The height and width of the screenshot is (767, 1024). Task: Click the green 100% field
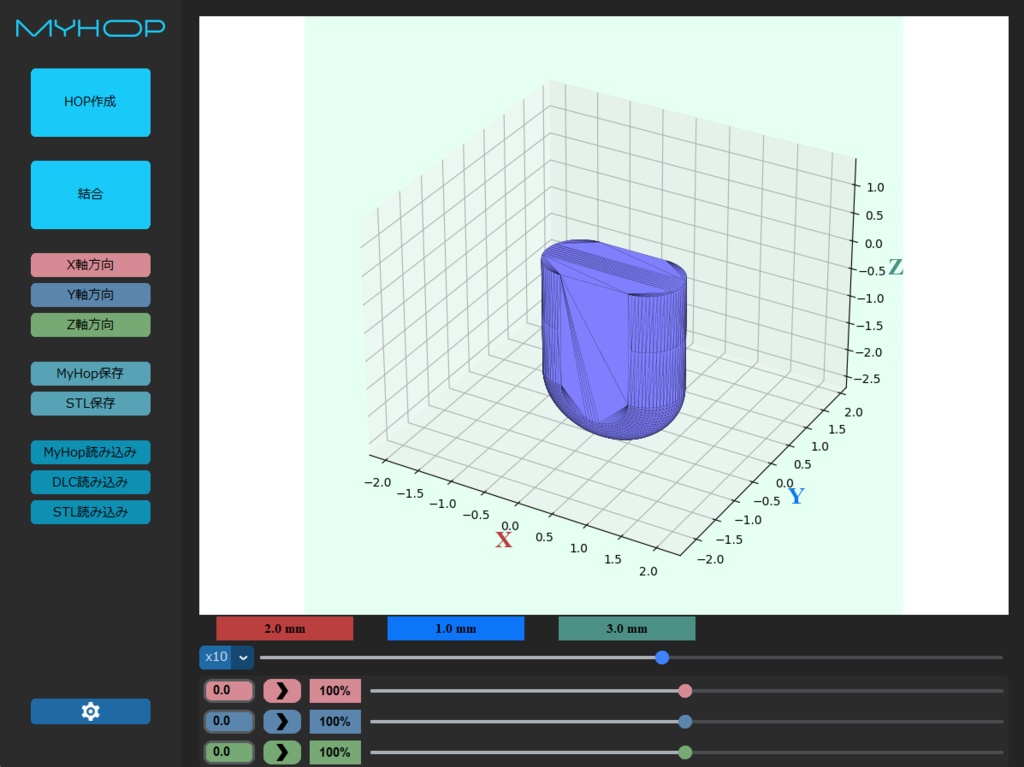[x=335, y=752]
